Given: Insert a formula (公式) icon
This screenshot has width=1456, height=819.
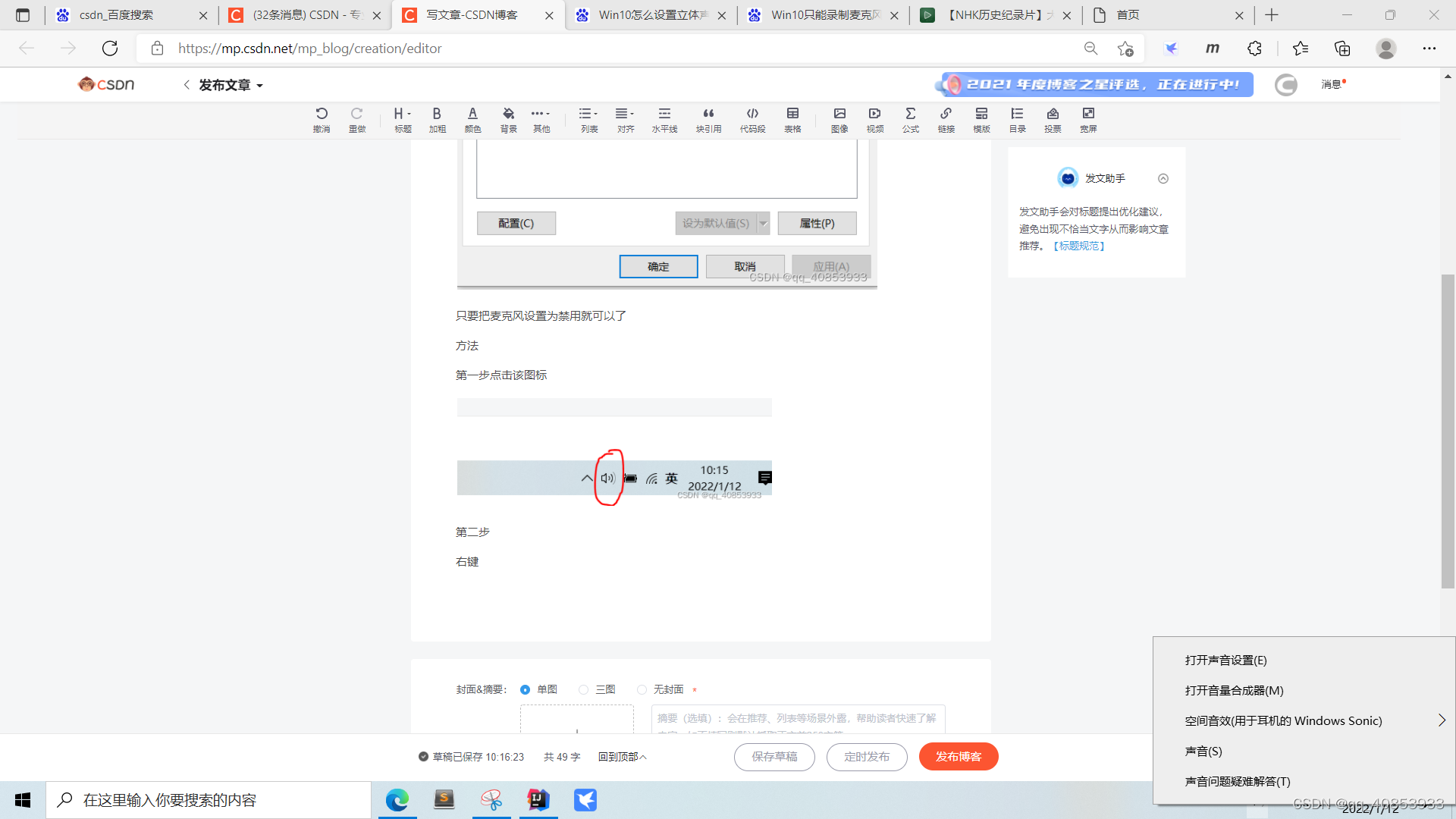Looking at the screenshot, I should [x=910, y=119].
